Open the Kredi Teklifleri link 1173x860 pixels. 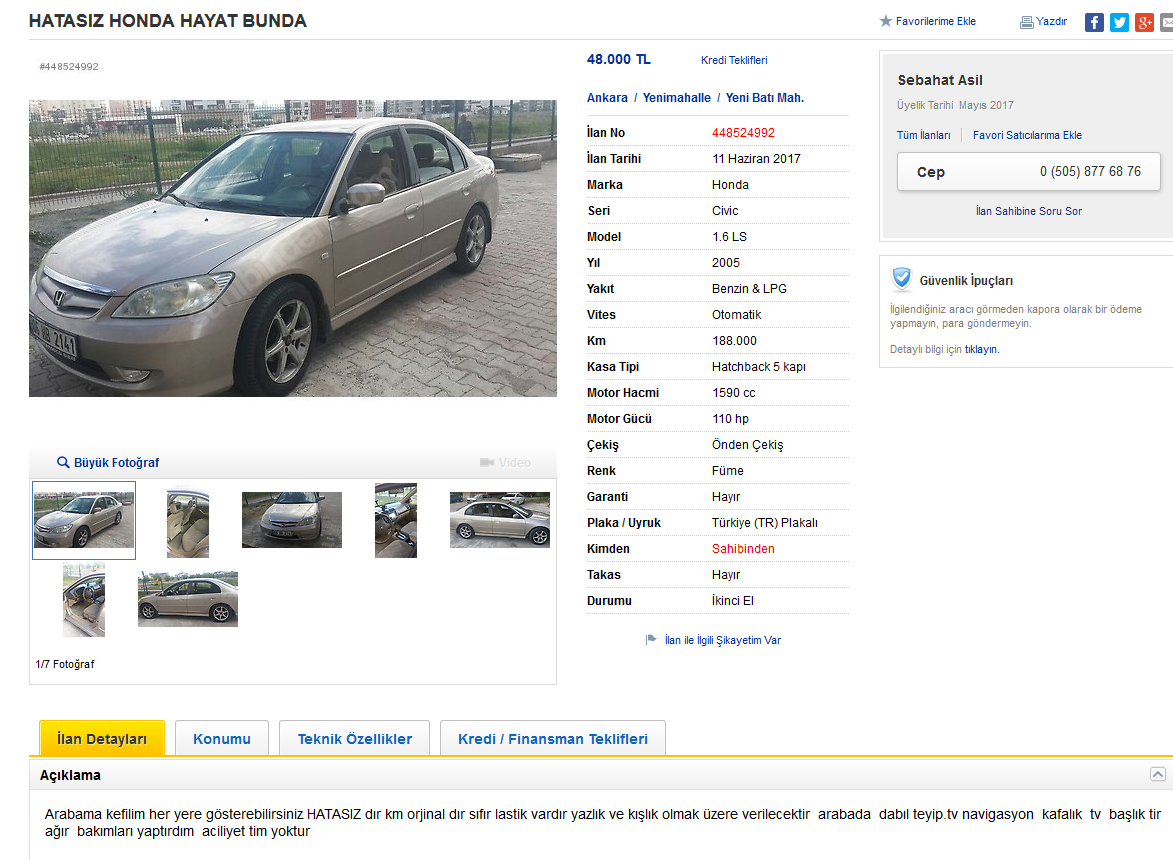click(734, 61)
